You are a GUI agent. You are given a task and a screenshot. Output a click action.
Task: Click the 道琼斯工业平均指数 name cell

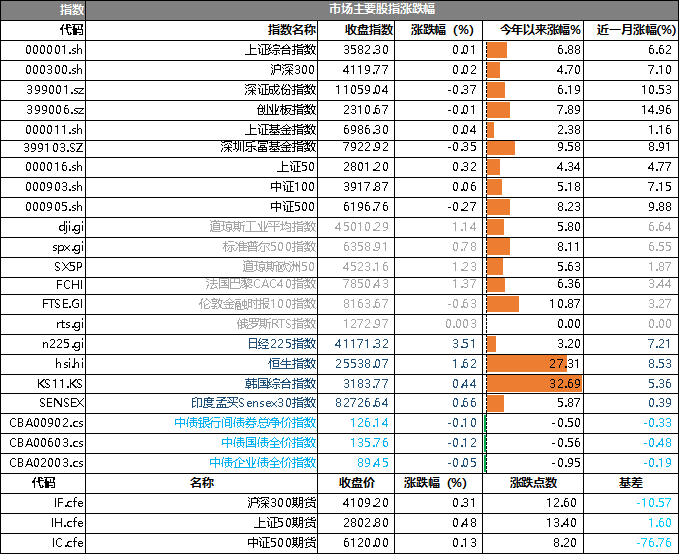(202, 227)
